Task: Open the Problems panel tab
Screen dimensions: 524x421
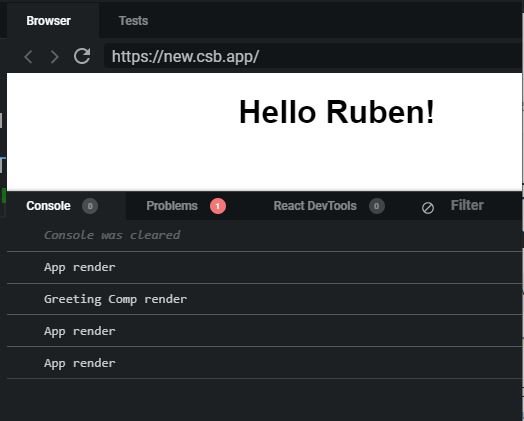Action: 186,206
